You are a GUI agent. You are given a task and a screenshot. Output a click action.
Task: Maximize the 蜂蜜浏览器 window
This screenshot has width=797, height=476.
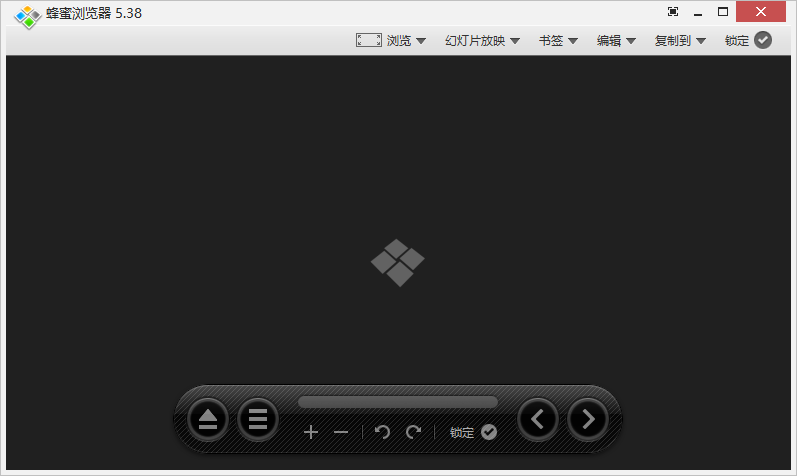point(723,12)
